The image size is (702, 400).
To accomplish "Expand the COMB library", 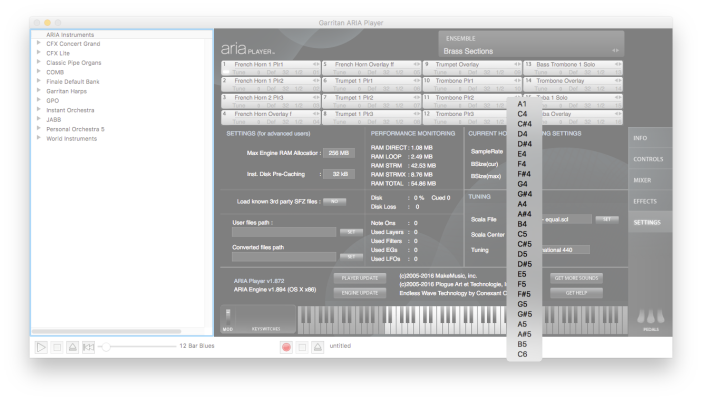I will pyautogui.click(x=39, y=72).
